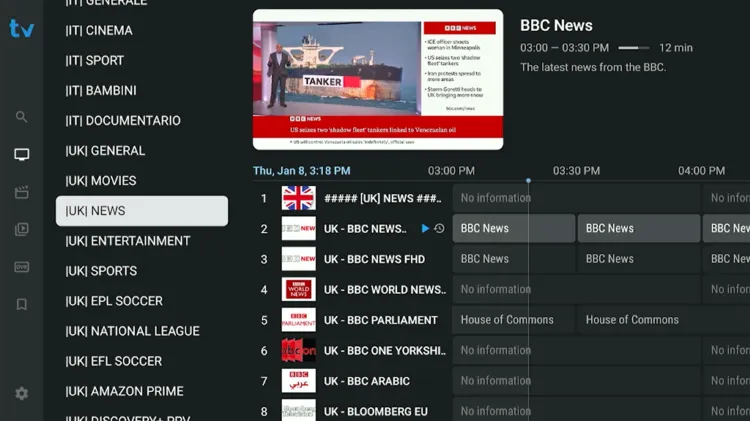This screenshot has height=421, width=750.
Task: Open 03:00 PM BBC News on BBC NEWS FHD
Action: (514, 259)
